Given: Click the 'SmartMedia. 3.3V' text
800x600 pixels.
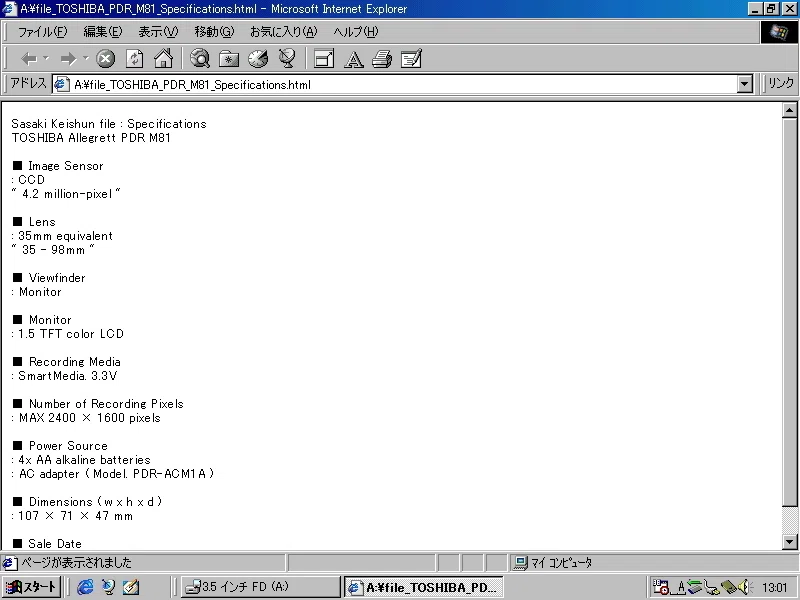Looking at the screenshot, I should [68, 376].
